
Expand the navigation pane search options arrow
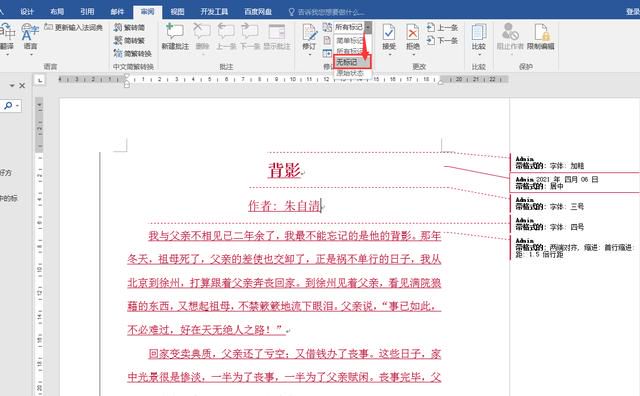[18, 106]
